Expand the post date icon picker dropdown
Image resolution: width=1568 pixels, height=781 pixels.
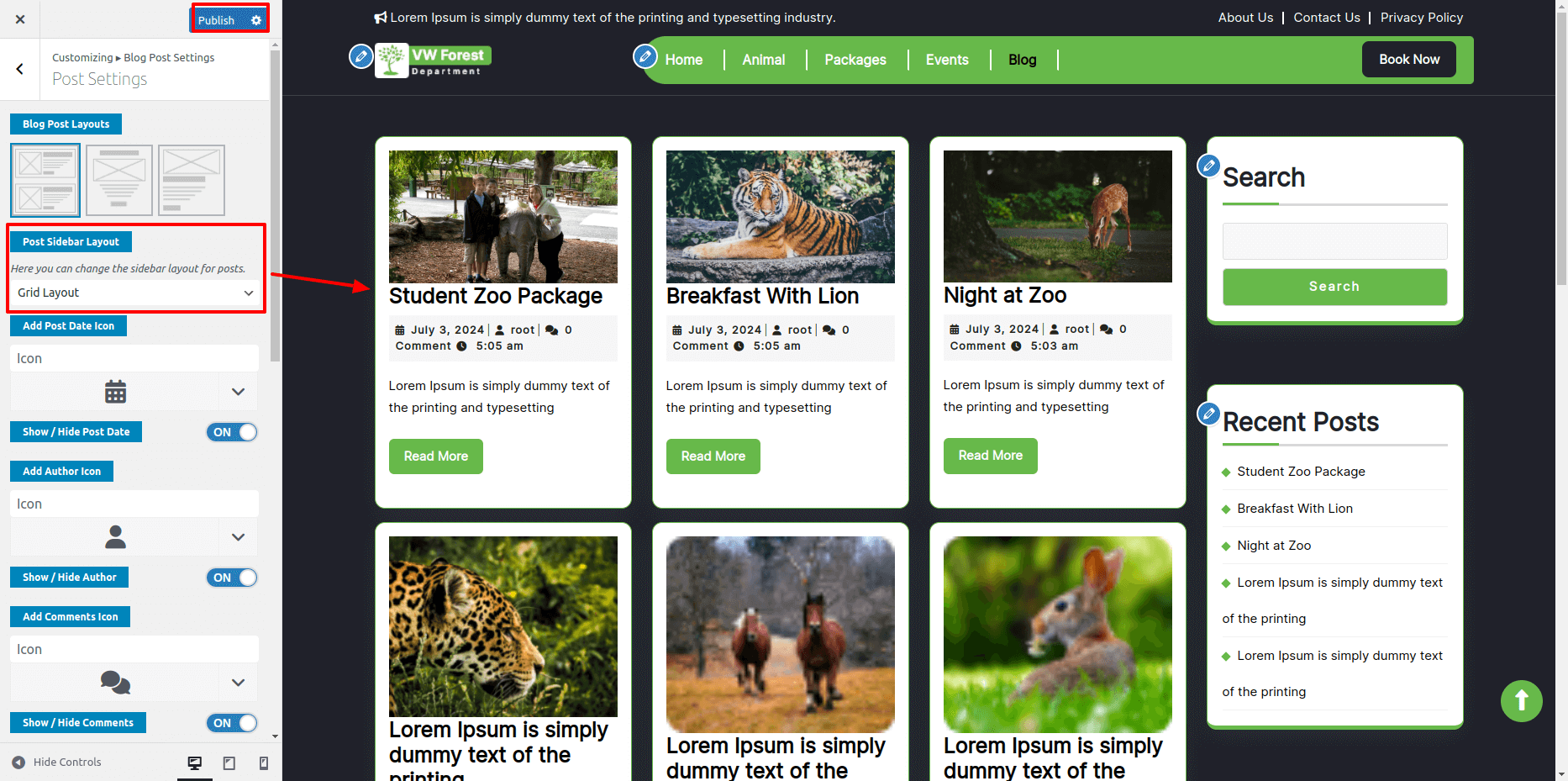point(238,392)
